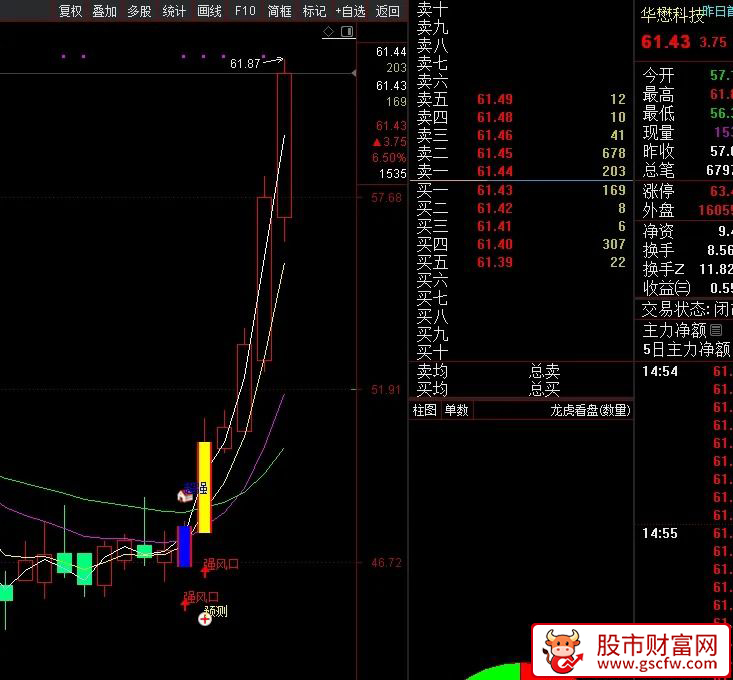Click 买五 price 61.39

pyautogui.click(x=495, y=262)
